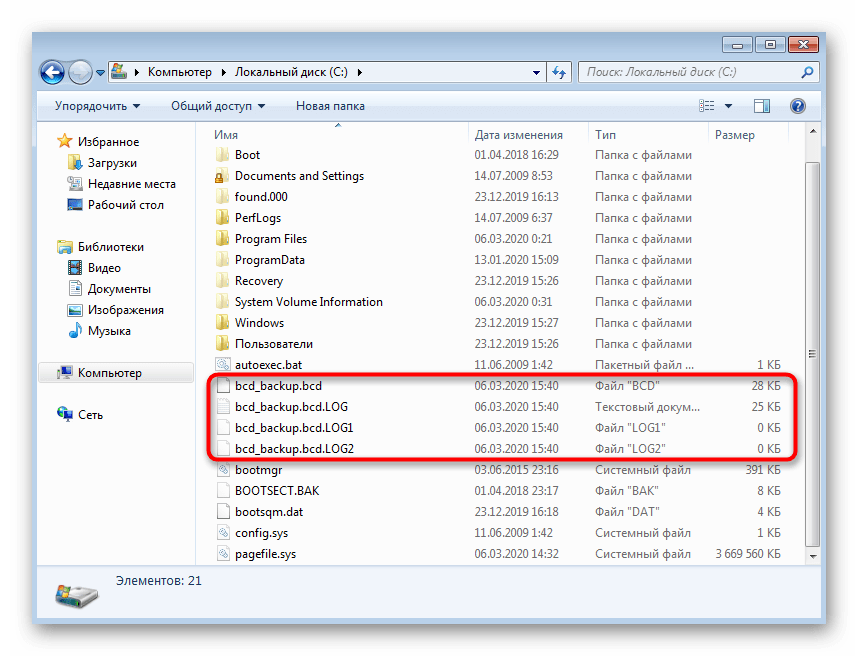Image resolution: width=858 pixels, height=656 pixels.
Task: Select the Сеть network icon
Action: [x=65, y=415]
